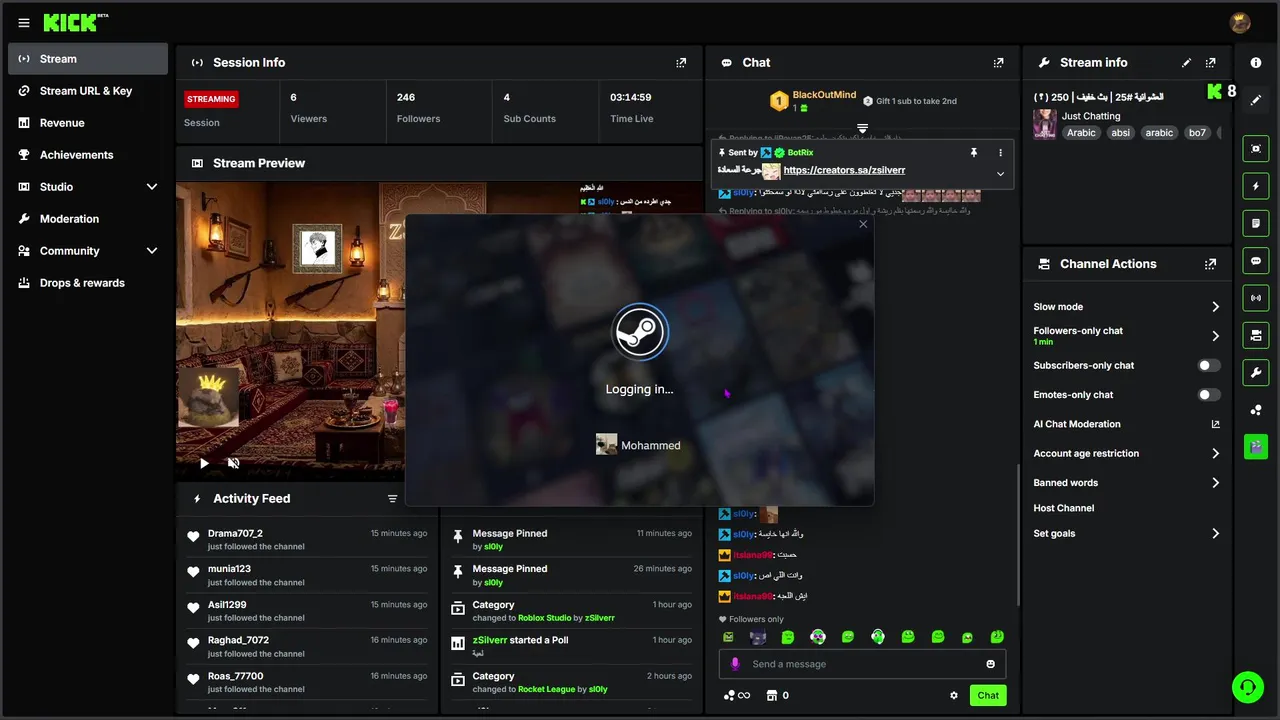The width and height of the screenshot is (1280, 720).
Task: Expand the pinned message chevron
Action: [x=1000, y=173]
